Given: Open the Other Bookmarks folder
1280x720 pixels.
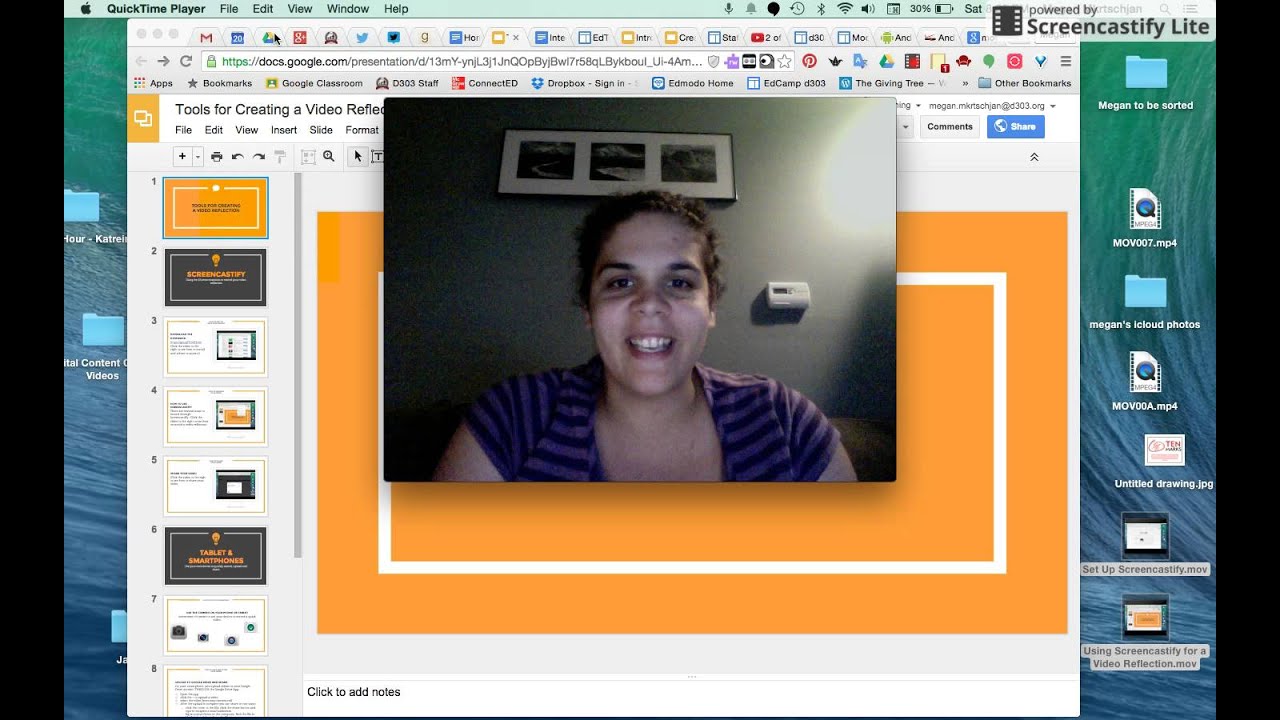Looking at the screenshot, I should 1025,83.
